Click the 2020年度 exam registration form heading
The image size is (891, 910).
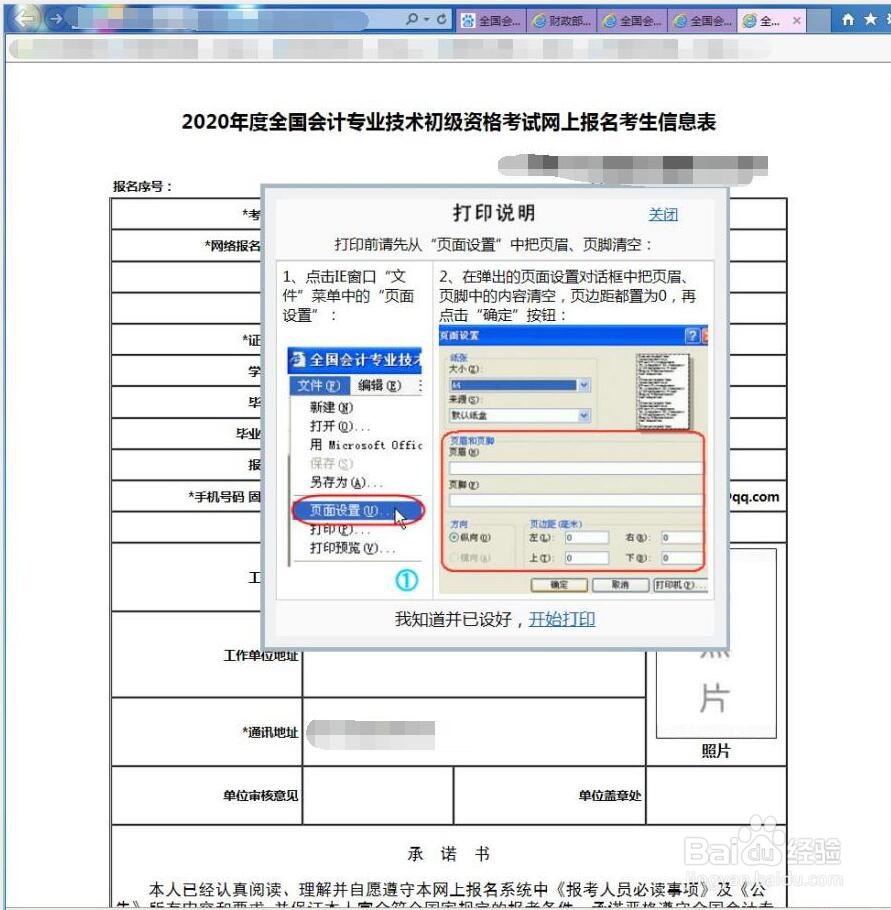(449, 122)
